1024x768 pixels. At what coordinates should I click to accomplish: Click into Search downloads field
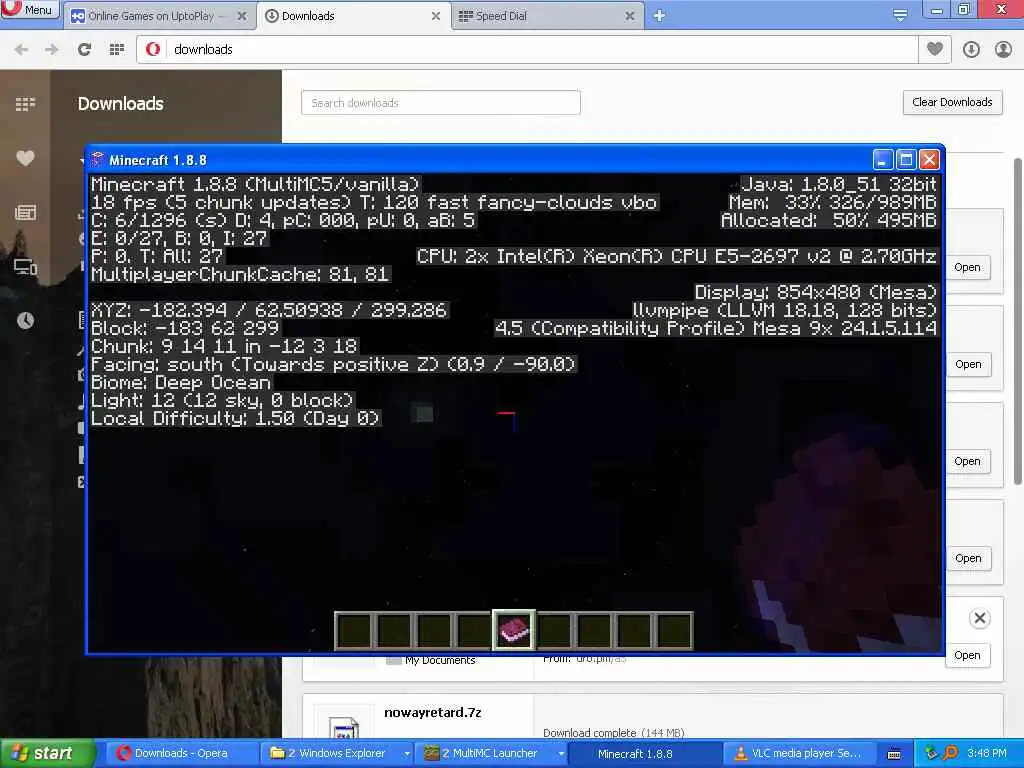[441, 103]
